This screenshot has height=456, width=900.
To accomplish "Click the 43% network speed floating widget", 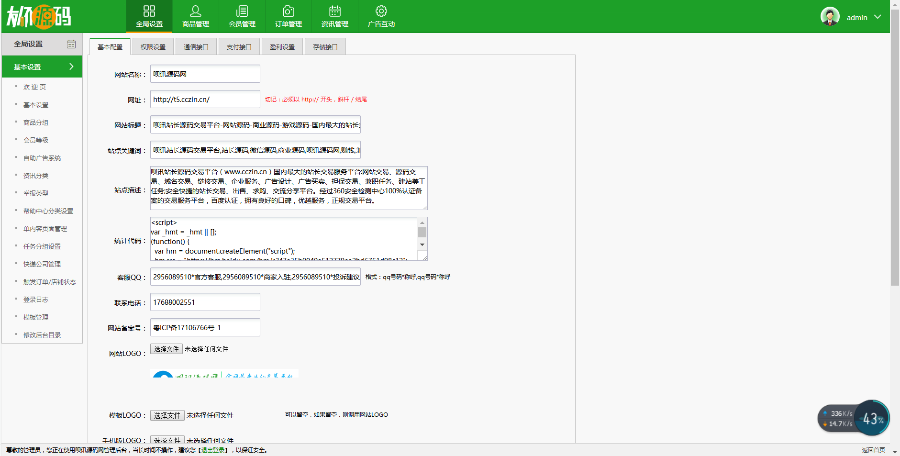I will click(x=873, y=418).
